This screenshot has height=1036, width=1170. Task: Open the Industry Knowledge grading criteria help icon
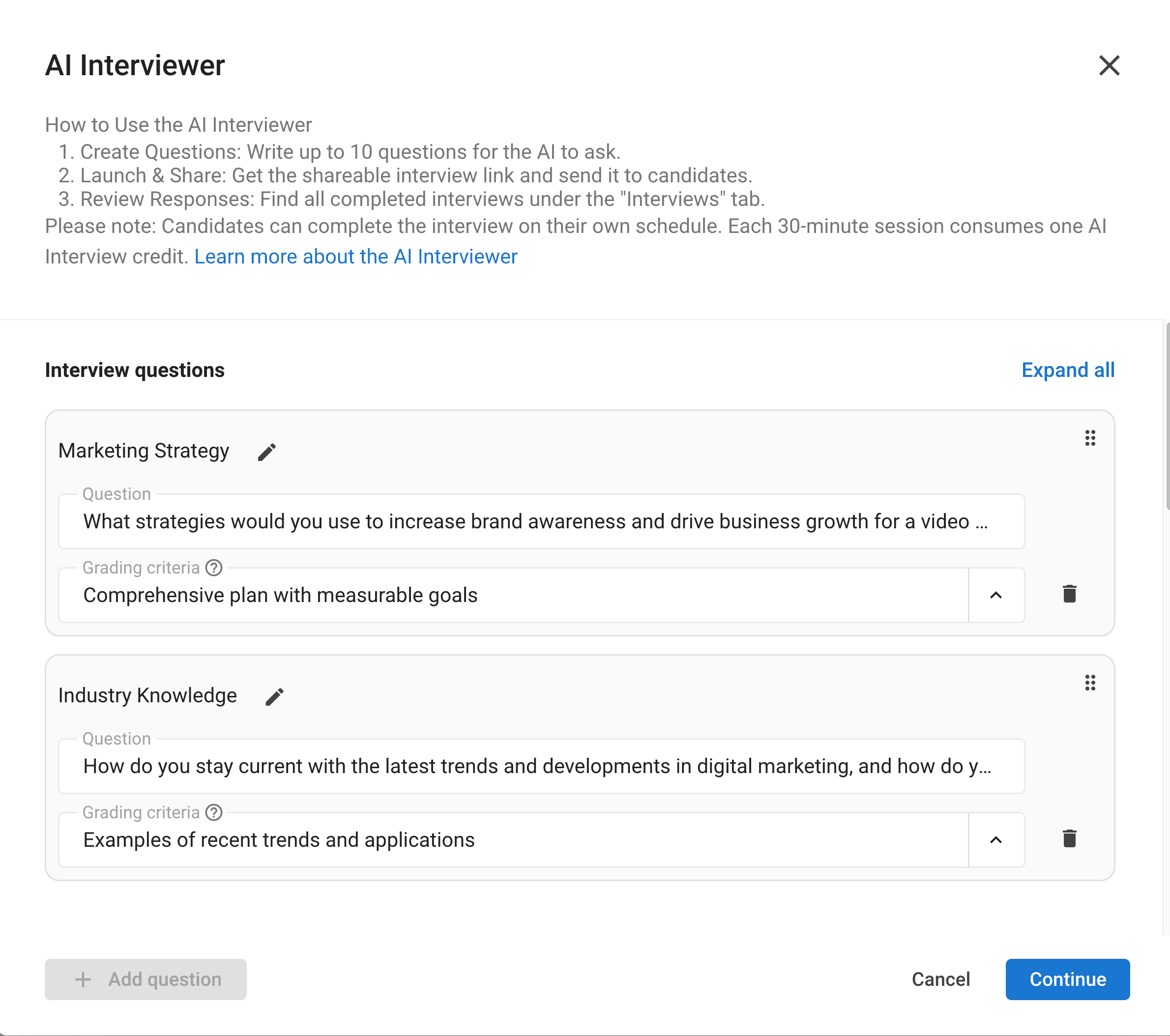click(x=213, y=812)
